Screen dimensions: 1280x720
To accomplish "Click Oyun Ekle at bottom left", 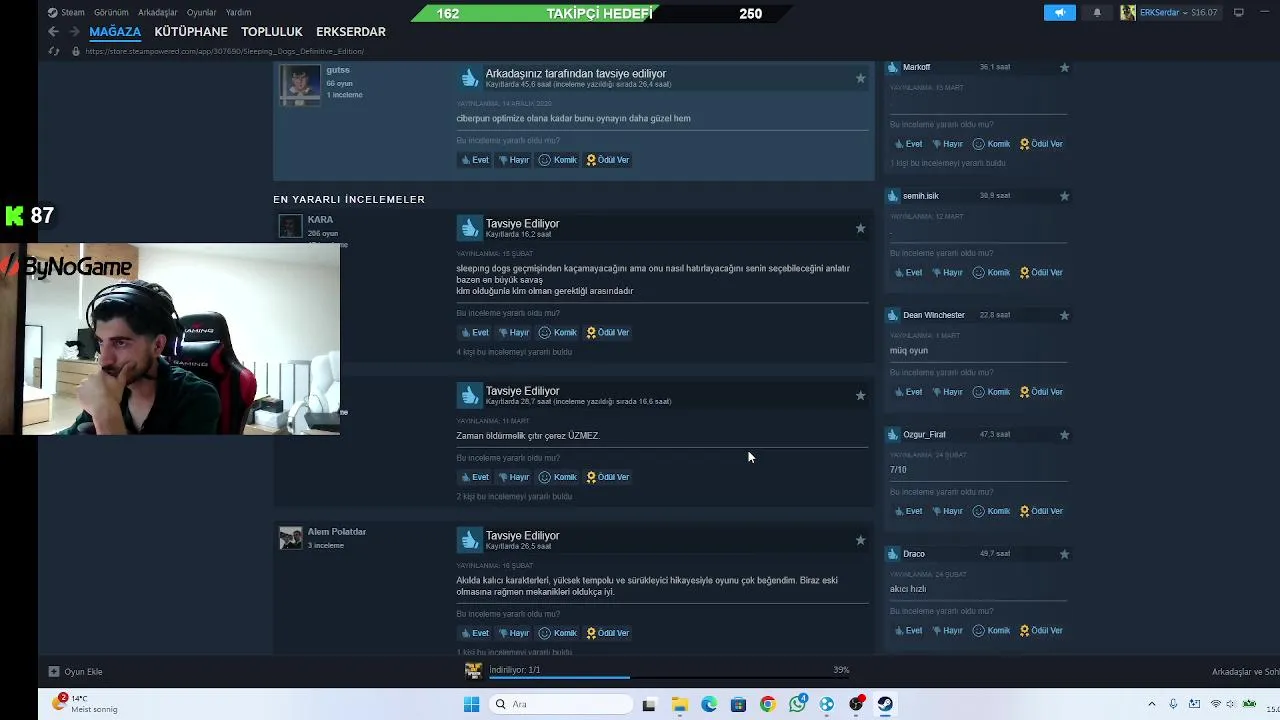I will point(76,672).
